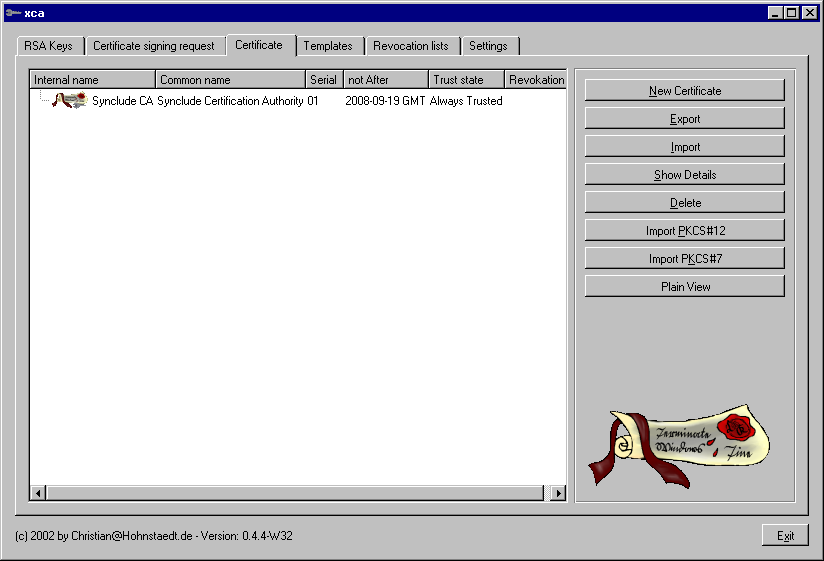Screen dimensions: 824x561
Task: Open the Settings tab
Action: pos(488,46)
